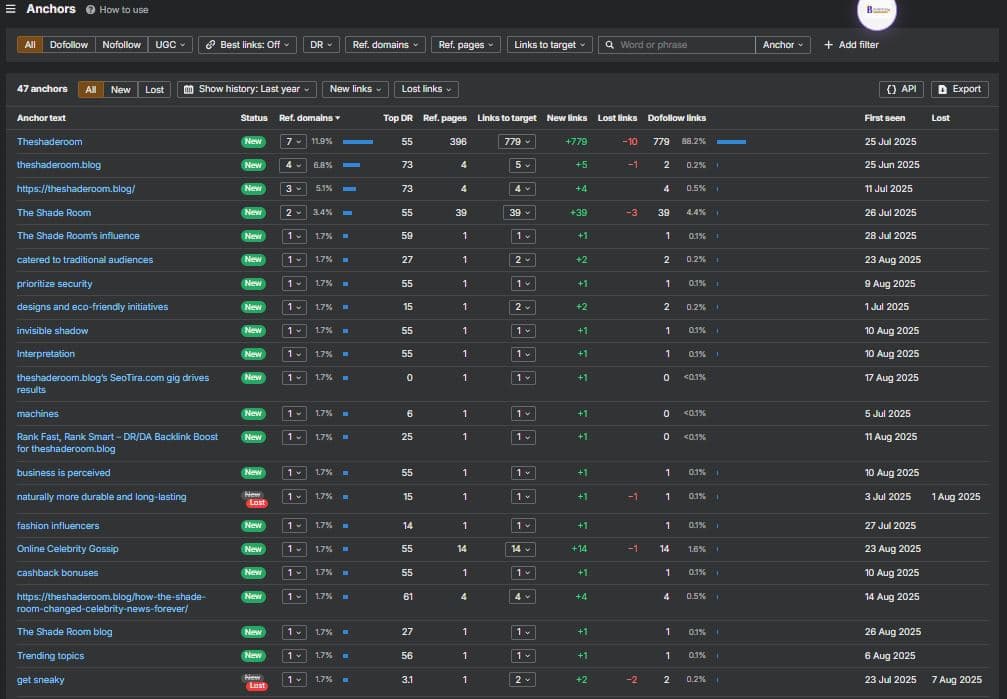Expand the 7 ref. domains for Theshaderoom
Screen dimensions: 1007x699
point(293,141)
